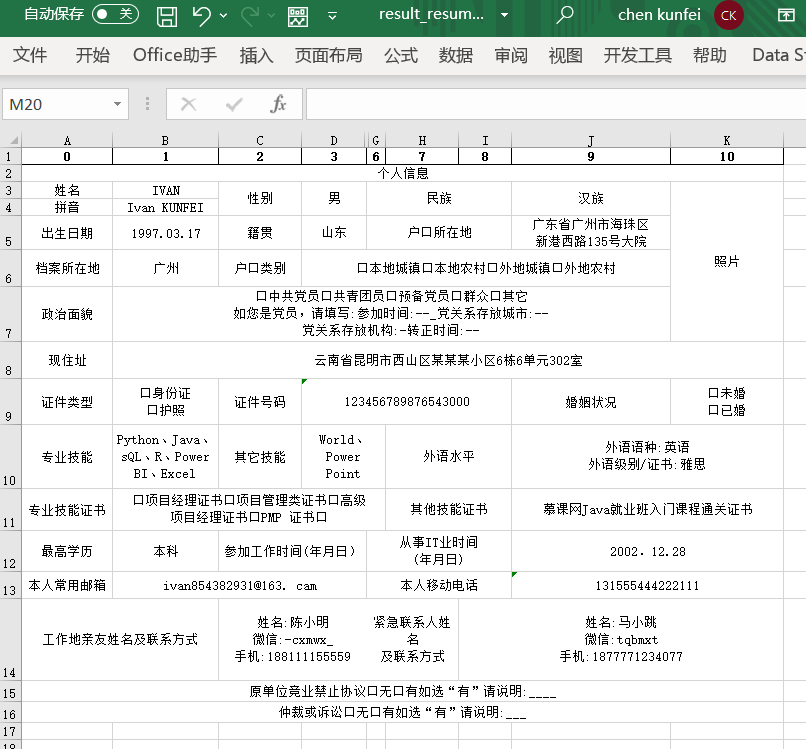Click the 本科 education cell

(165, 552)
